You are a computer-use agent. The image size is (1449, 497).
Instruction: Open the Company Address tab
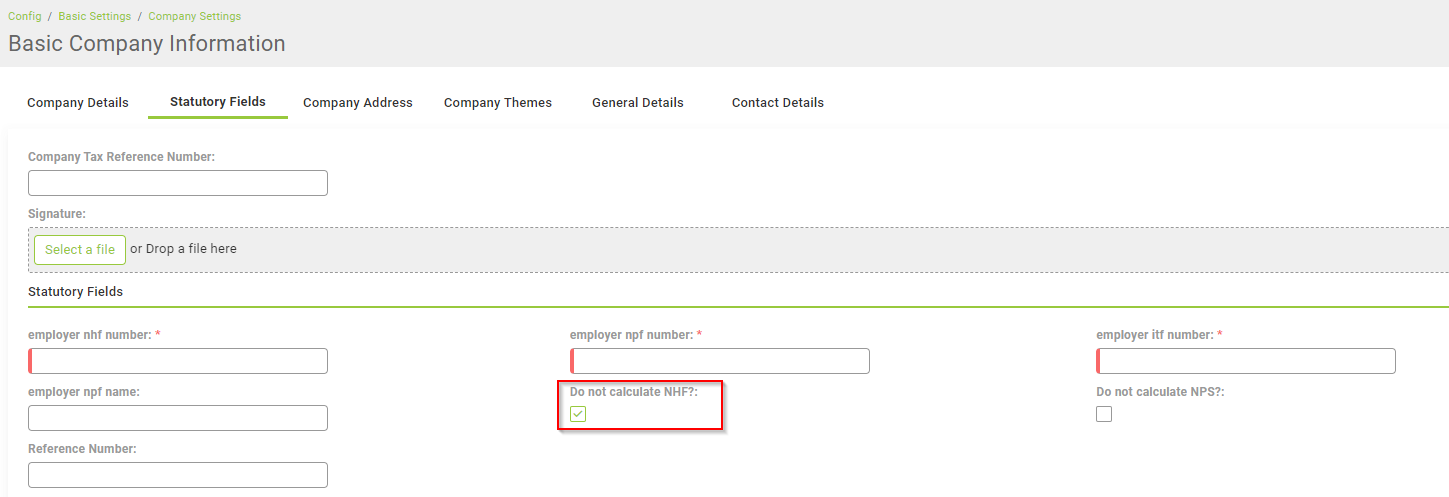click(x=358, y=103)
